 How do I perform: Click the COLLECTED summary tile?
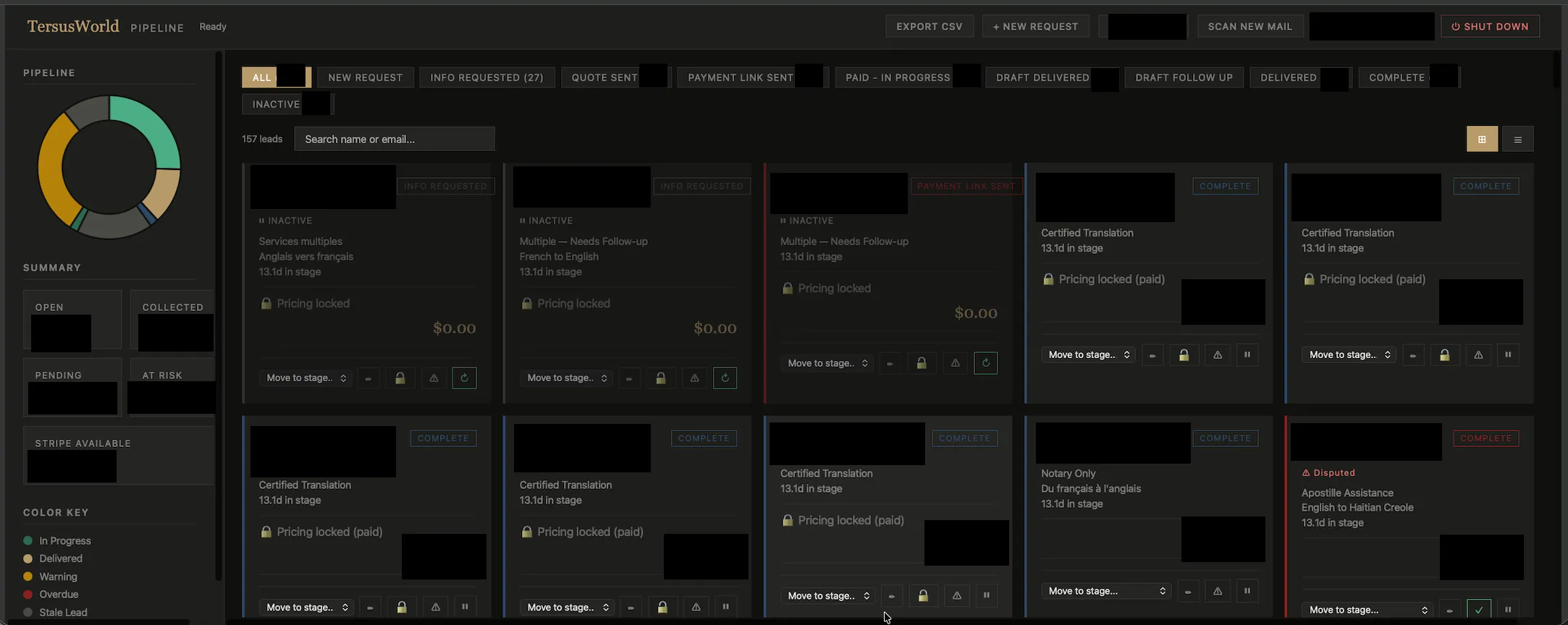(x=172, y=320)
